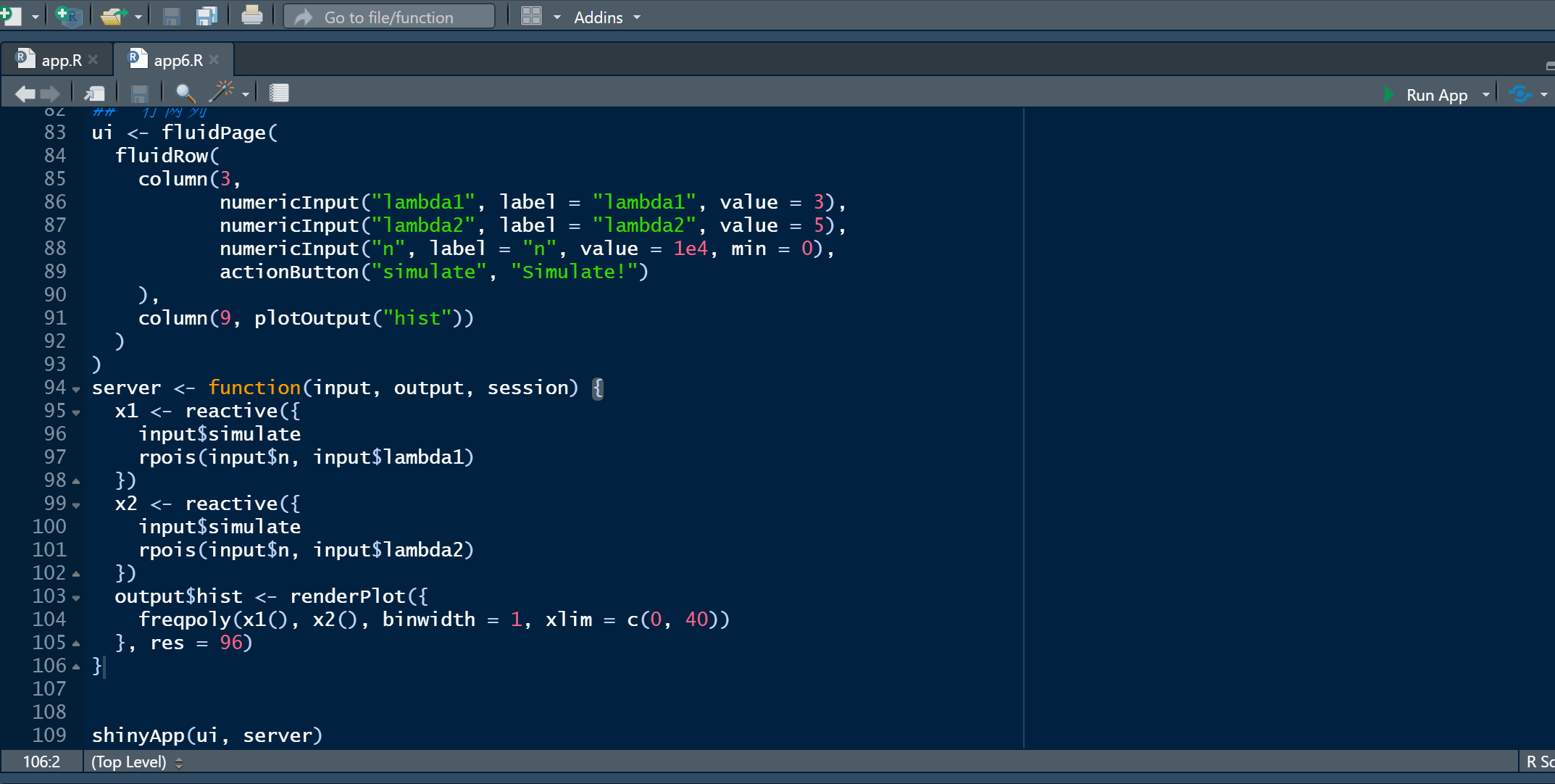Click the create new project icon
The height and width of the screenshot is (784, 1555).
[68, 16]
